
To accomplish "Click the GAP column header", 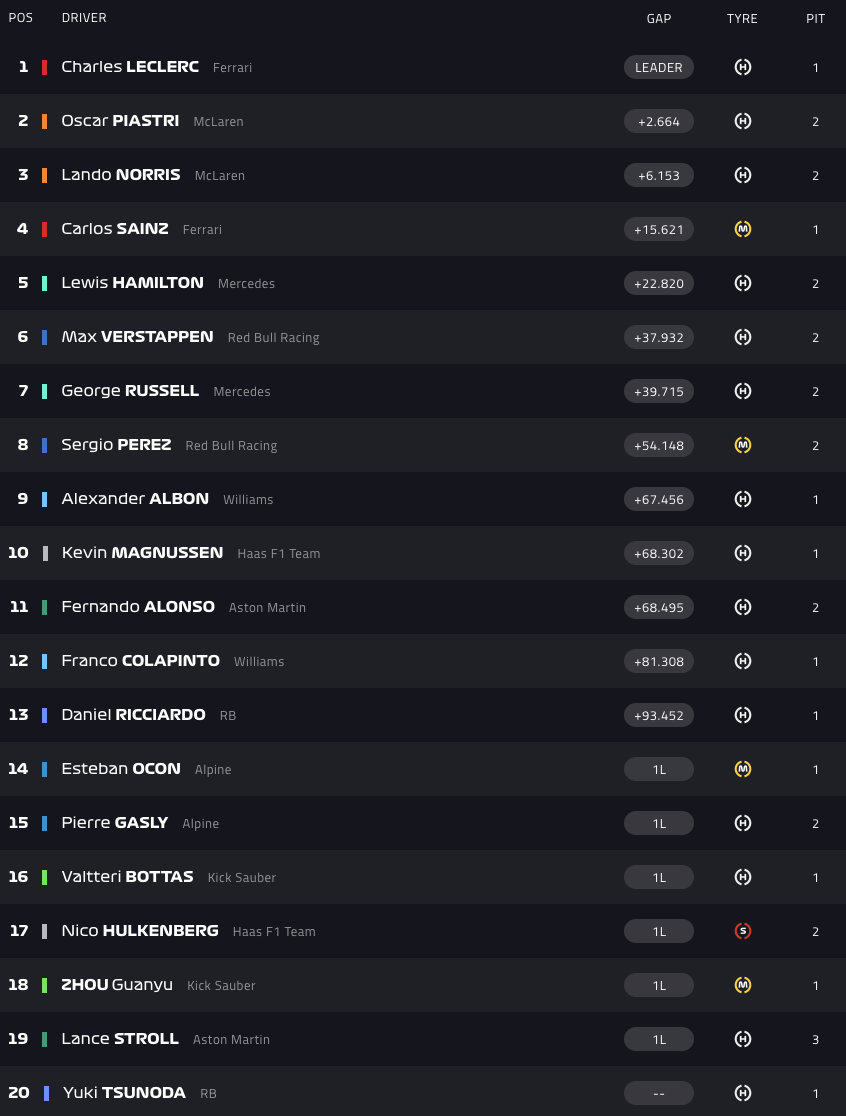I will (658, 18).
